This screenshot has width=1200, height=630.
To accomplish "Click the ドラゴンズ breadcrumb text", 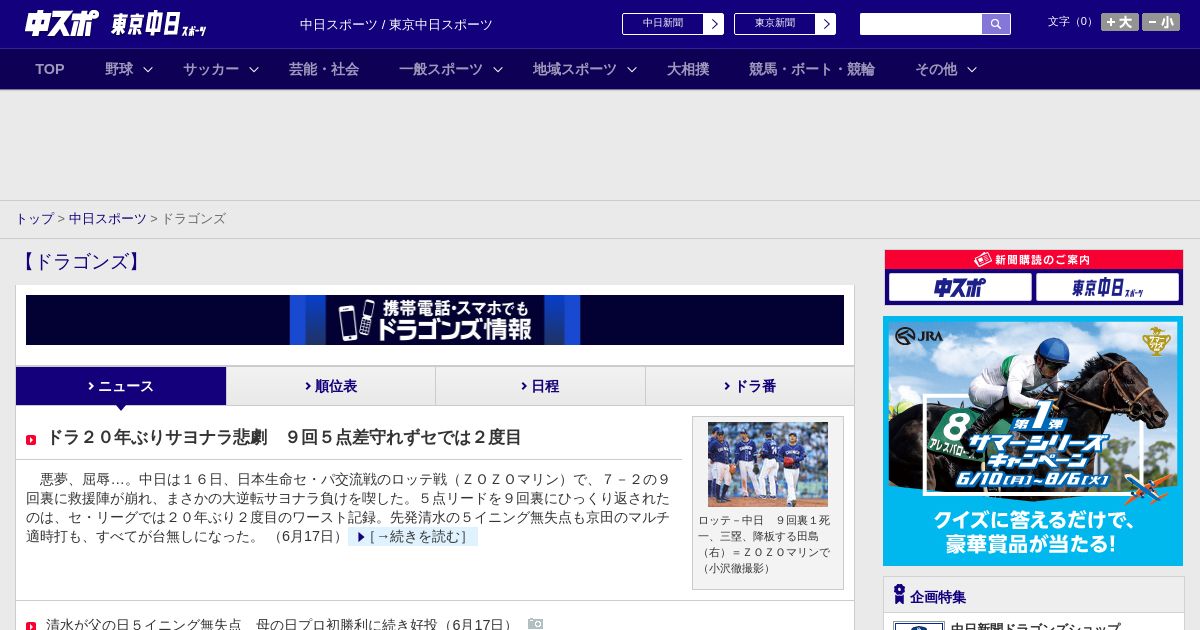I will [193, 218].
